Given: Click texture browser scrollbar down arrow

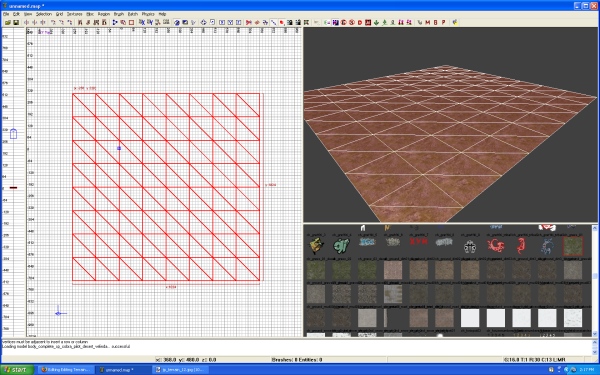Looking at the screenshot, I should 595,334.
